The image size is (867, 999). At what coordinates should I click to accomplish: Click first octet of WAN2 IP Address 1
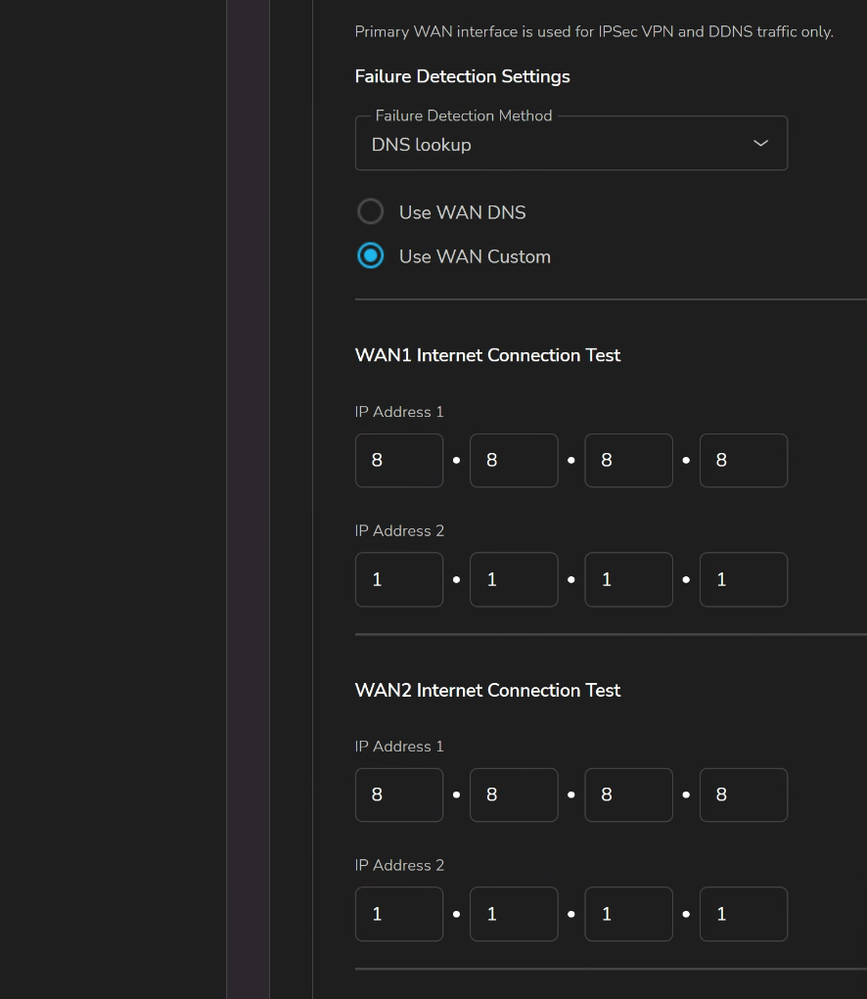click(x=399, y=795)
